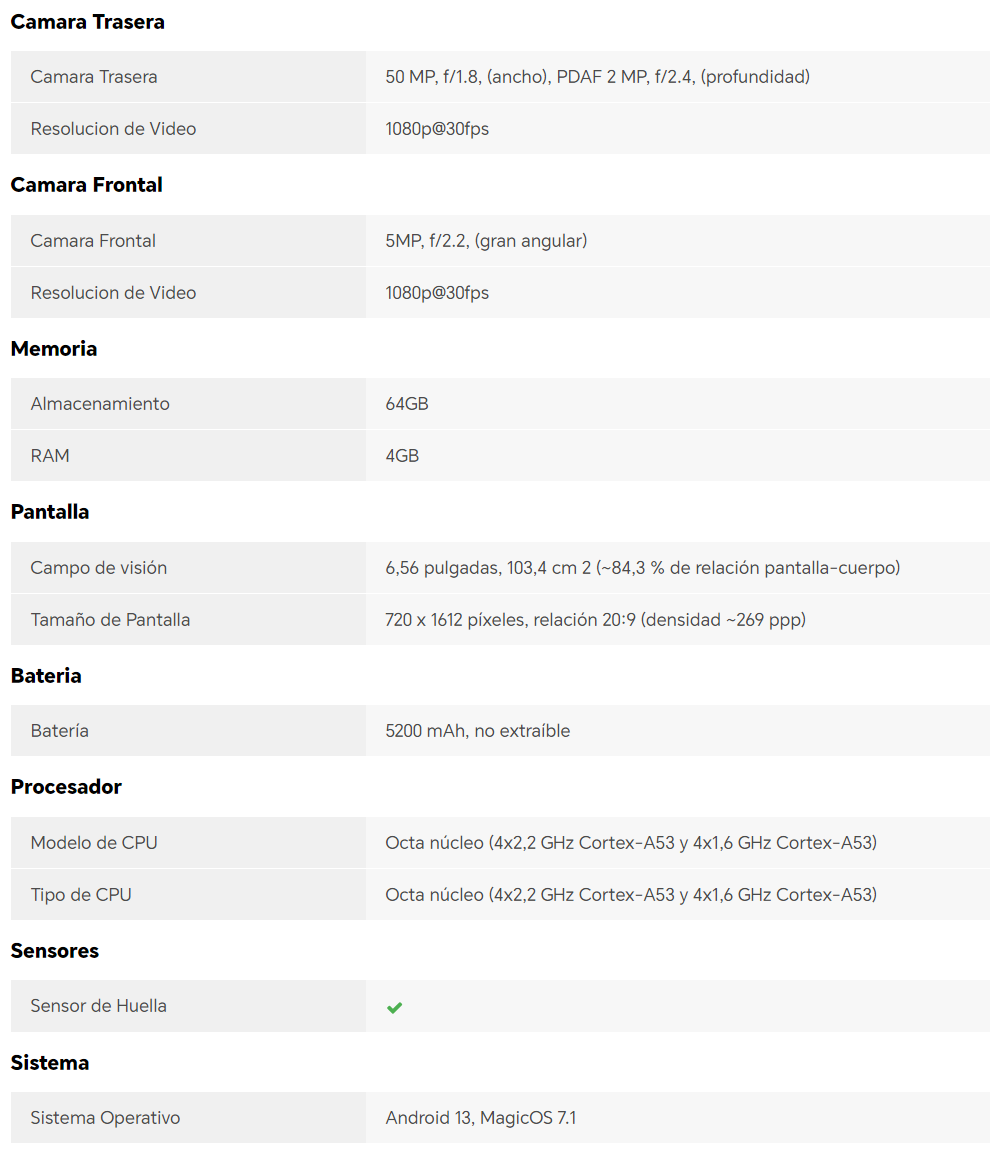Viewport: 990px width, 1172px height.
Task: Click the Modelo de CPU label
Action: point(94,843)
